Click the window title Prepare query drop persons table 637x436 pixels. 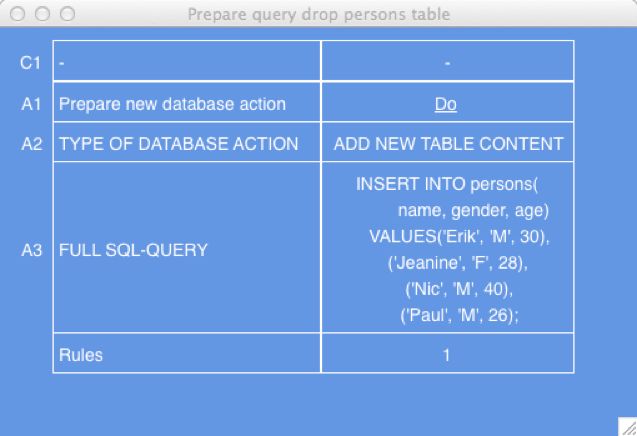[x=319, y=15]
